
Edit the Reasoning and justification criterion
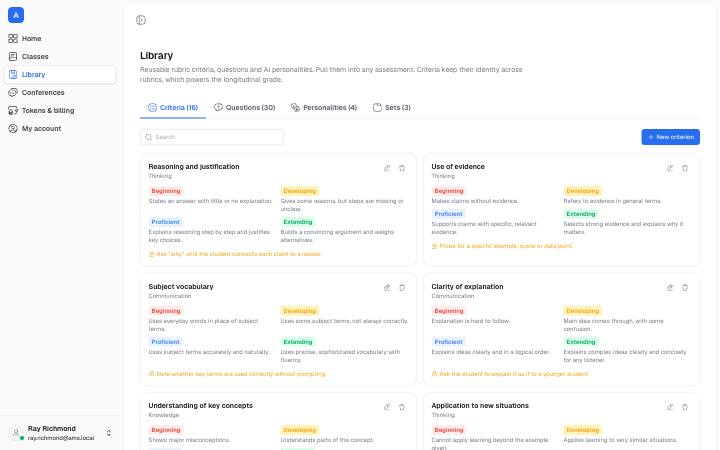tap(387, 168)
